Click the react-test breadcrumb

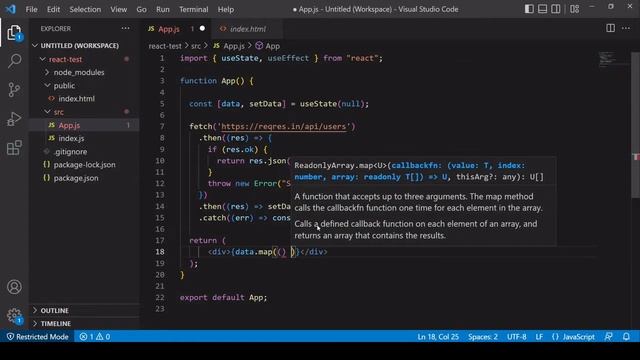pyautogui.click(x=165, y=46)
